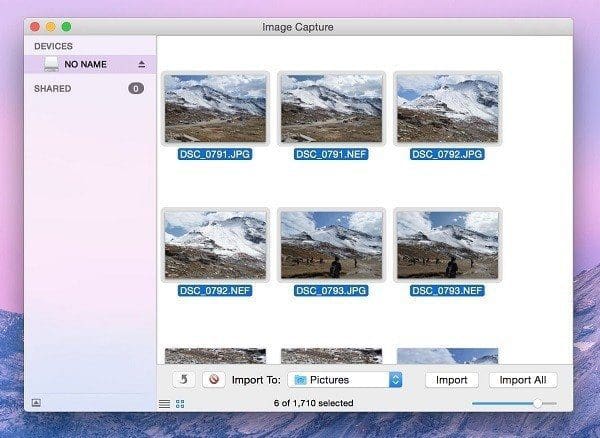
Task: Click the Image Capture window title
Action: click(298, 27)
